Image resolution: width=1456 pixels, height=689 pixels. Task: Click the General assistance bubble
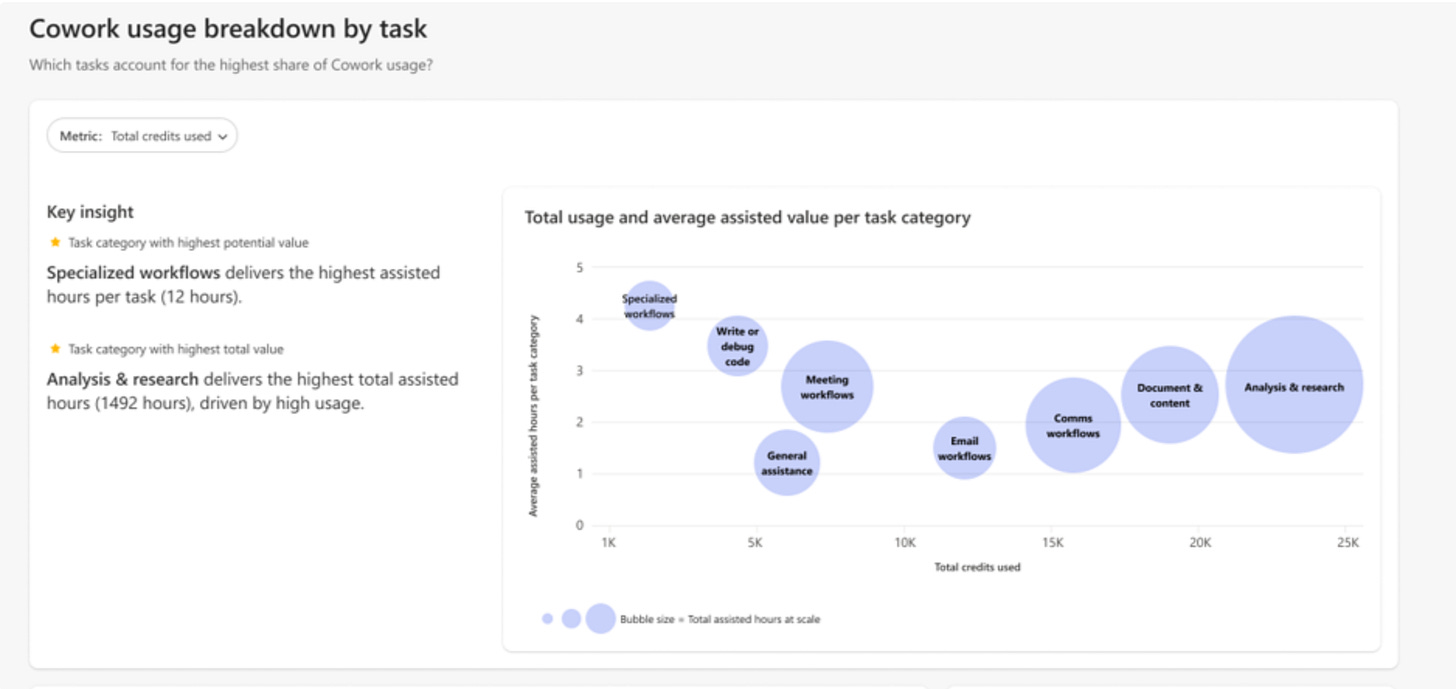pyautogui.click(x=786, y=462)
